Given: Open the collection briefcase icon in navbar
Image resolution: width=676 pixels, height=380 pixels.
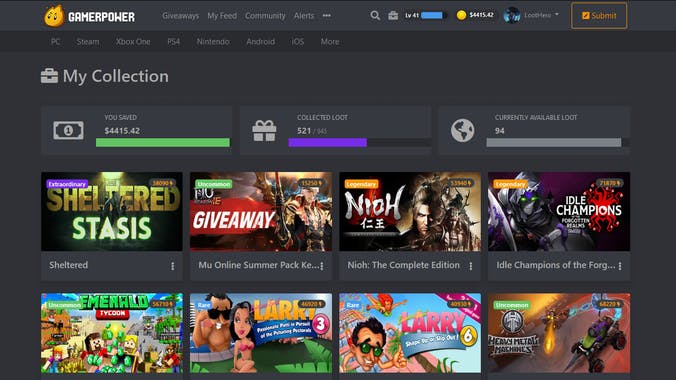Looking at the screenshot, I should coord(393,16).
